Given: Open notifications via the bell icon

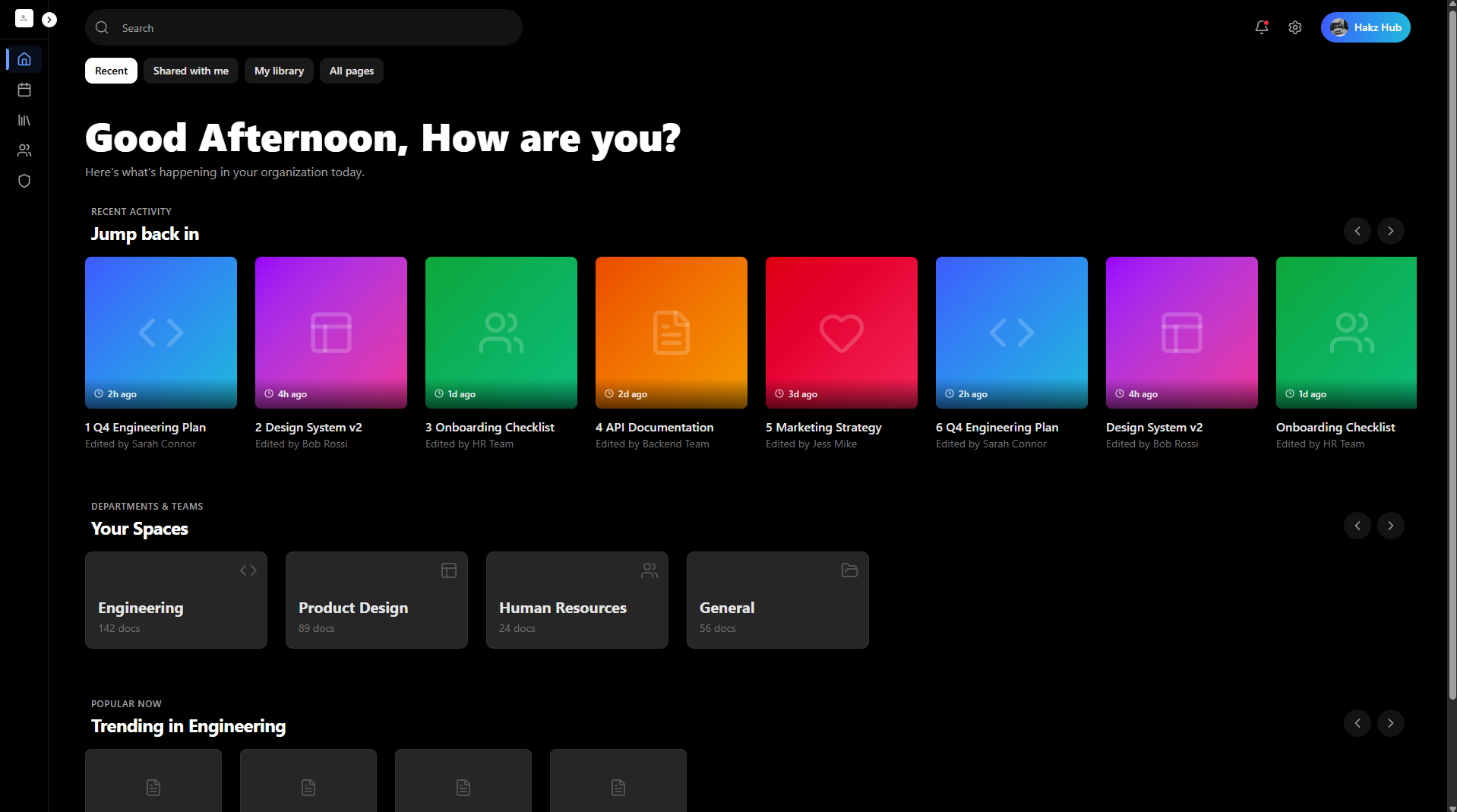Looking at the screenshot, I should (1261, 27).
